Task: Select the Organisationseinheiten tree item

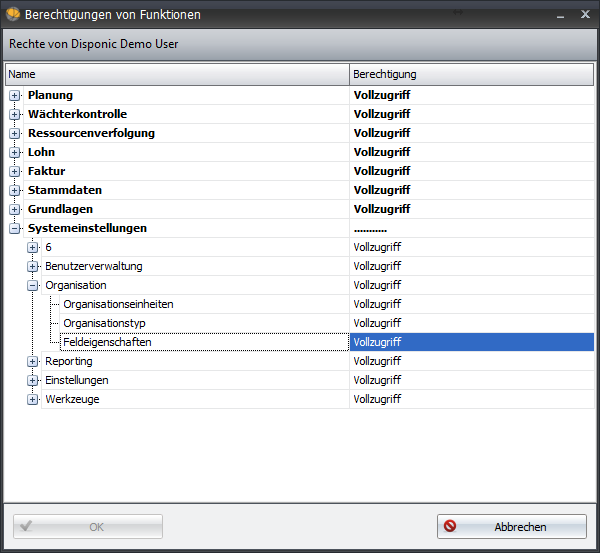Action: (118, 304)
